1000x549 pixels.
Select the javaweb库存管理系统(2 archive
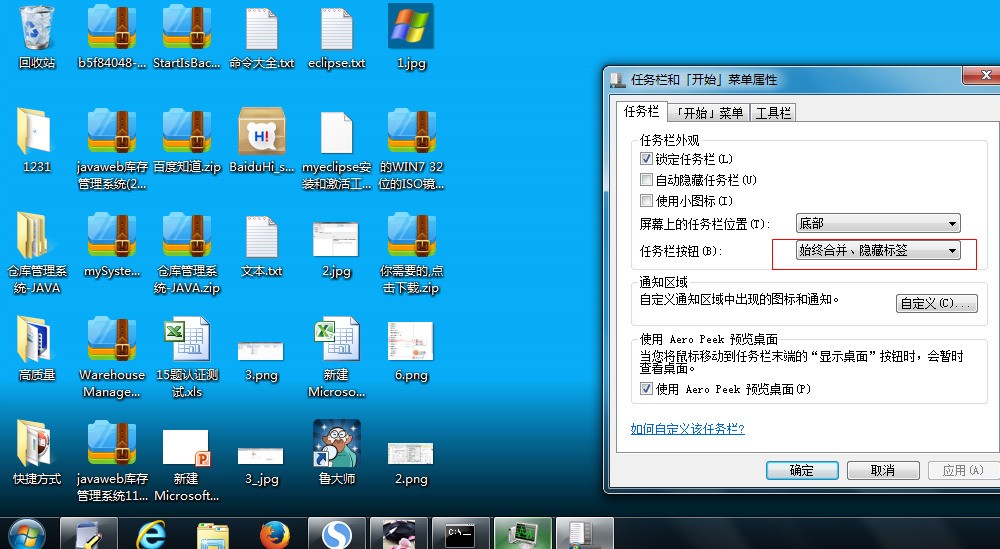tap(112, 131)
